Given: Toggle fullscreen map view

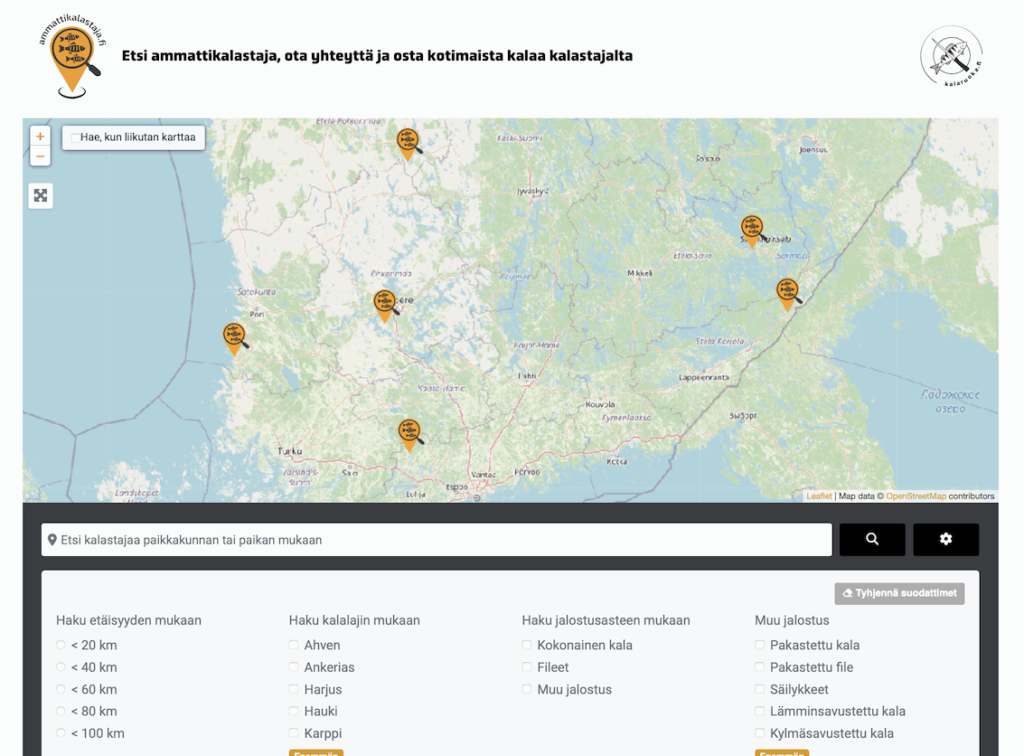Looking at the screenshot, I should click(x=40, y=195).
